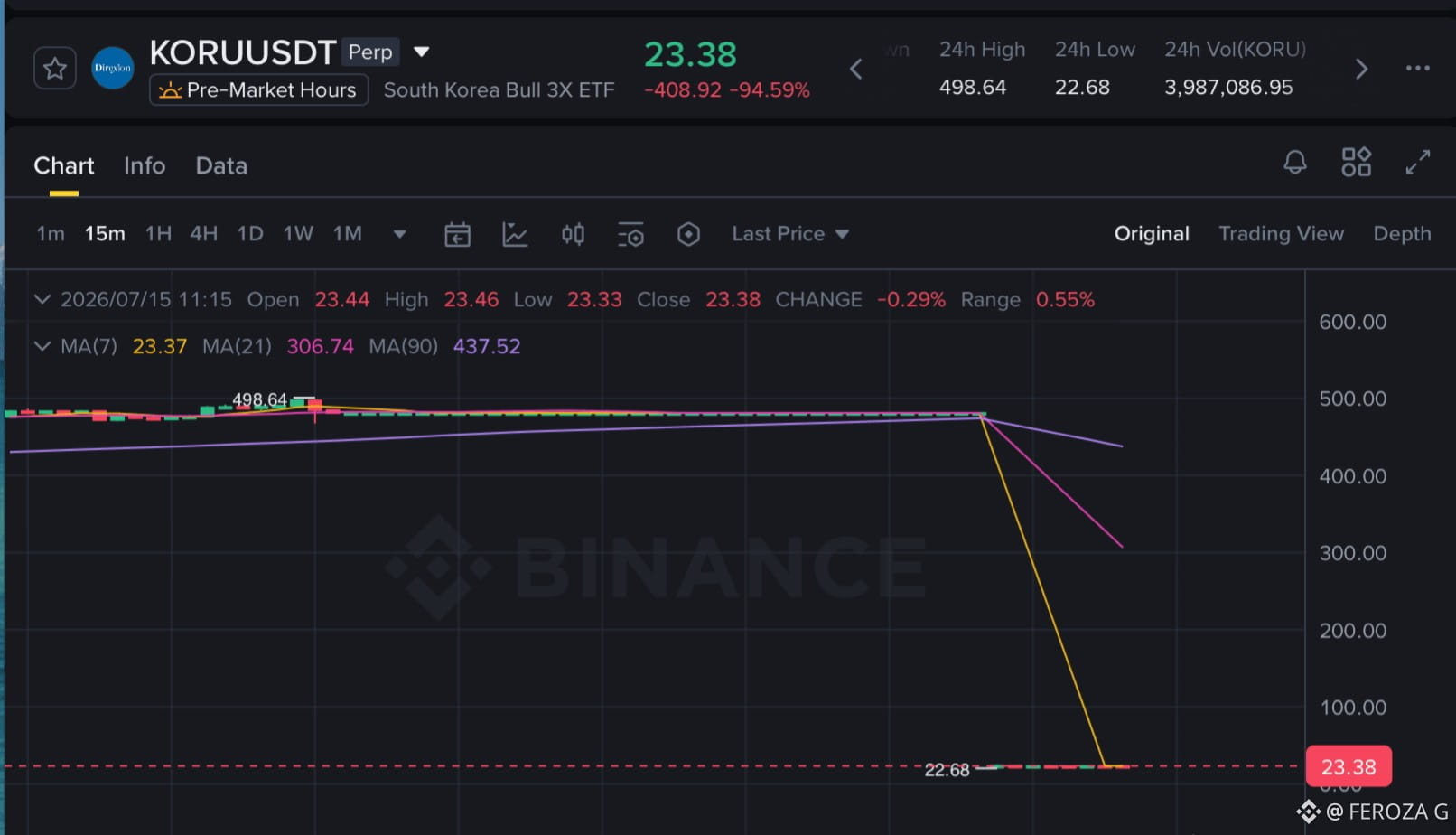Image resolution: width=1456 pixels, height=835 pixels.
Task: Click the MA(7) value 23.37
Action: 160,347
